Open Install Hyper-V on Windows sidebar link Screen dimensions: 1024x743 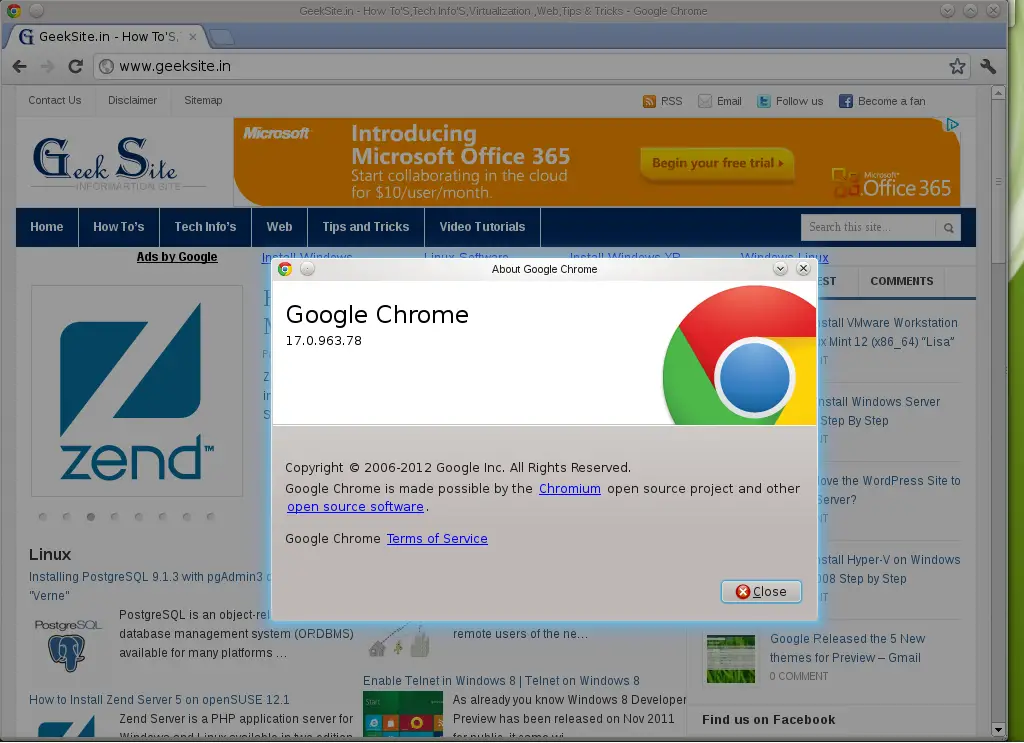(889, 569)
